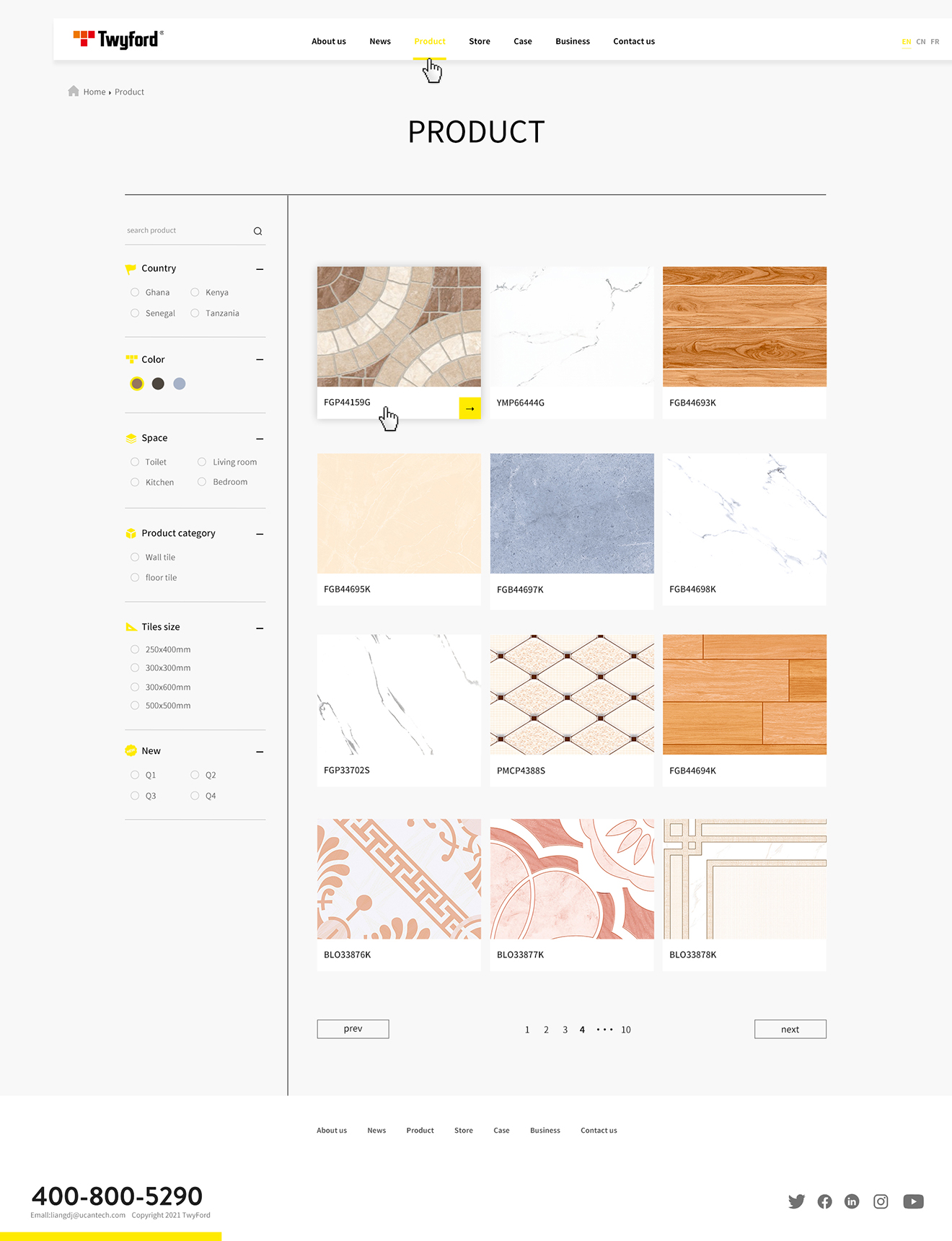Pick the light blue color swatch
Viewport: 952px width, 1241px height.
tap(180, 384)
